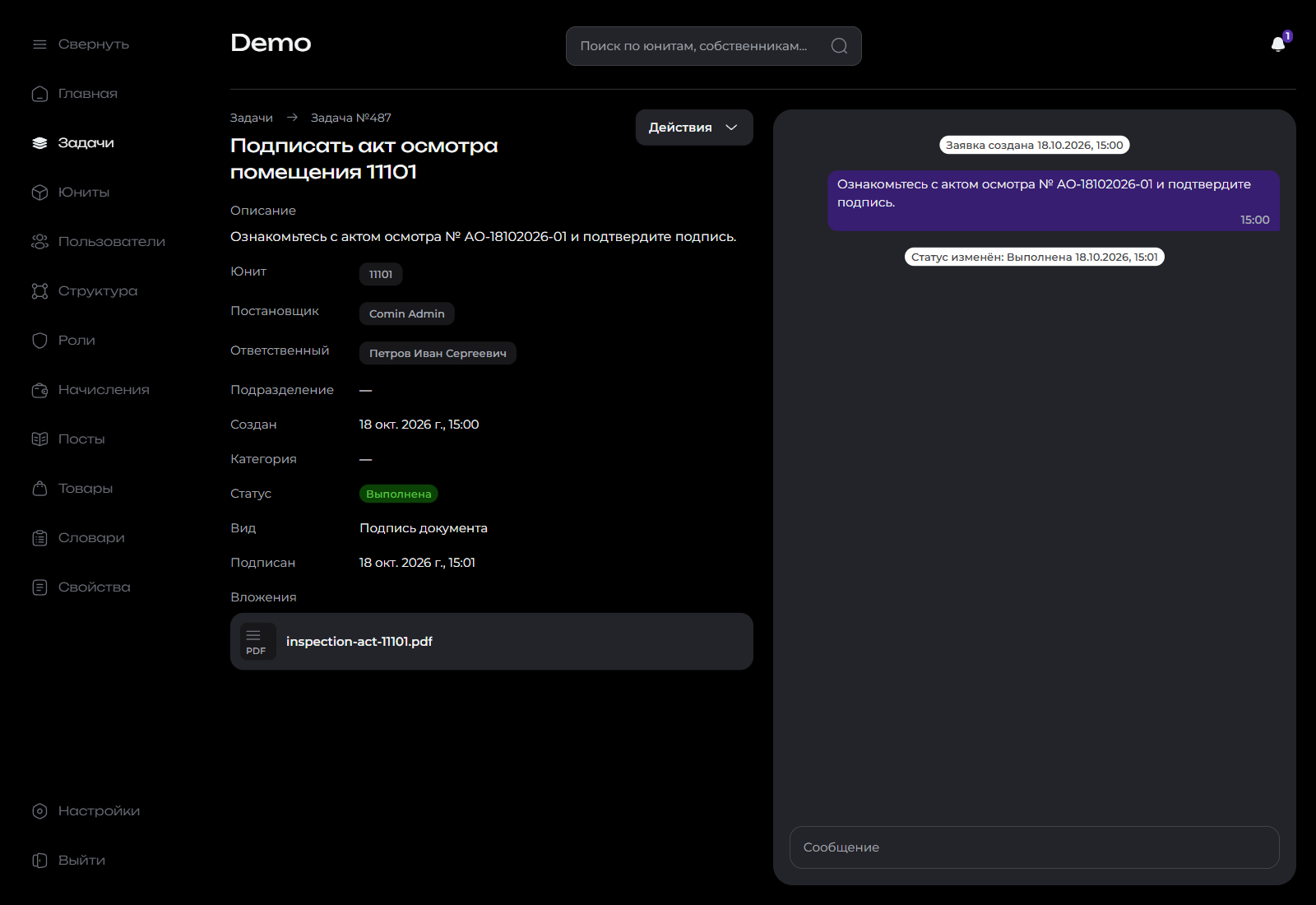Open the Пользователи menu item
The height and width of the screenshot is (905, 1316).
tap(112, 242)
